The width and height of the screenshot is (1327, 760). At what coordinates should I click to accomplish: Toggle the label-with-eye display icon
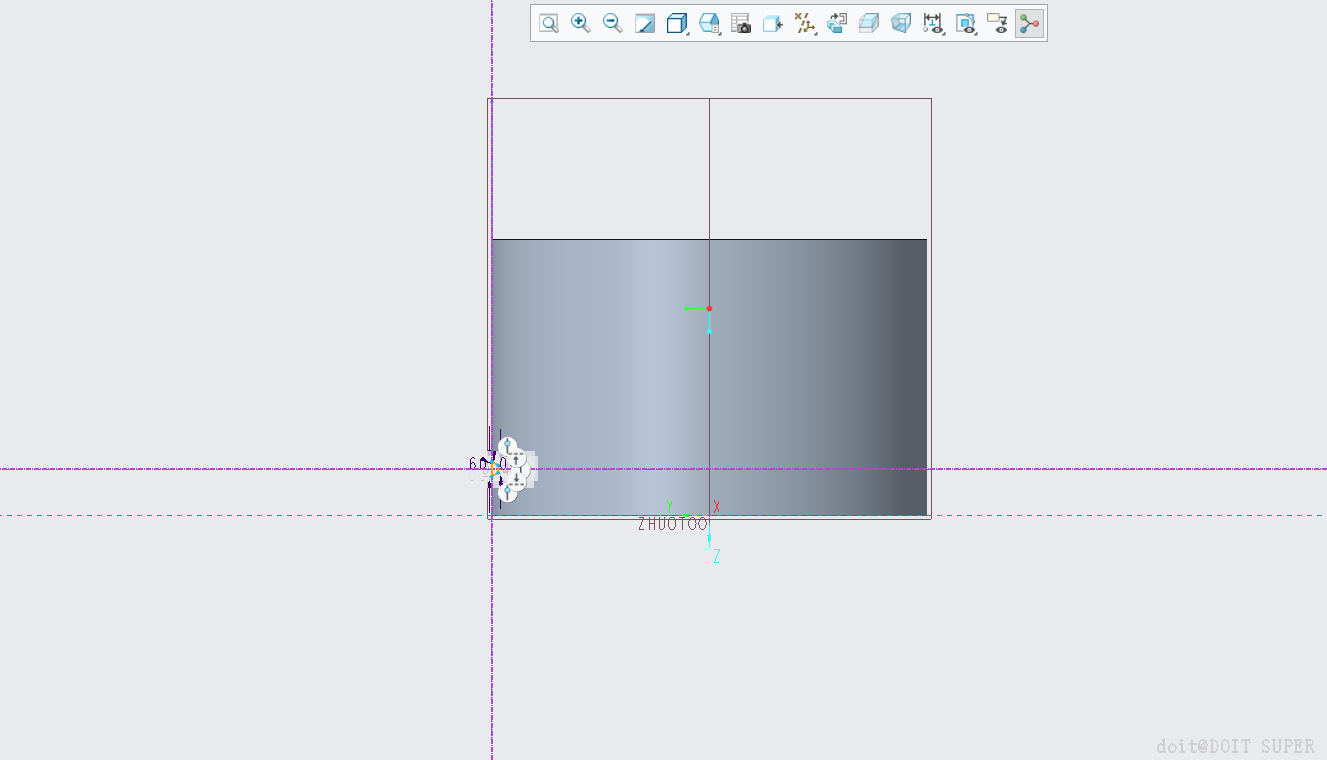[x=997, y=23]
